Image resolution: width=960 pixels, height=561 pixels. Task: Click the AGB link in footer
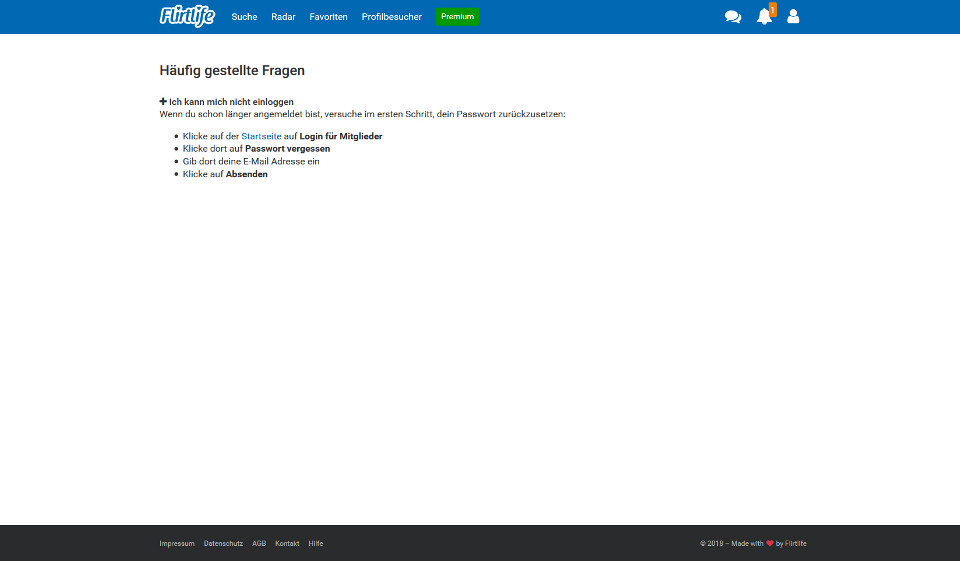[259, 544]
